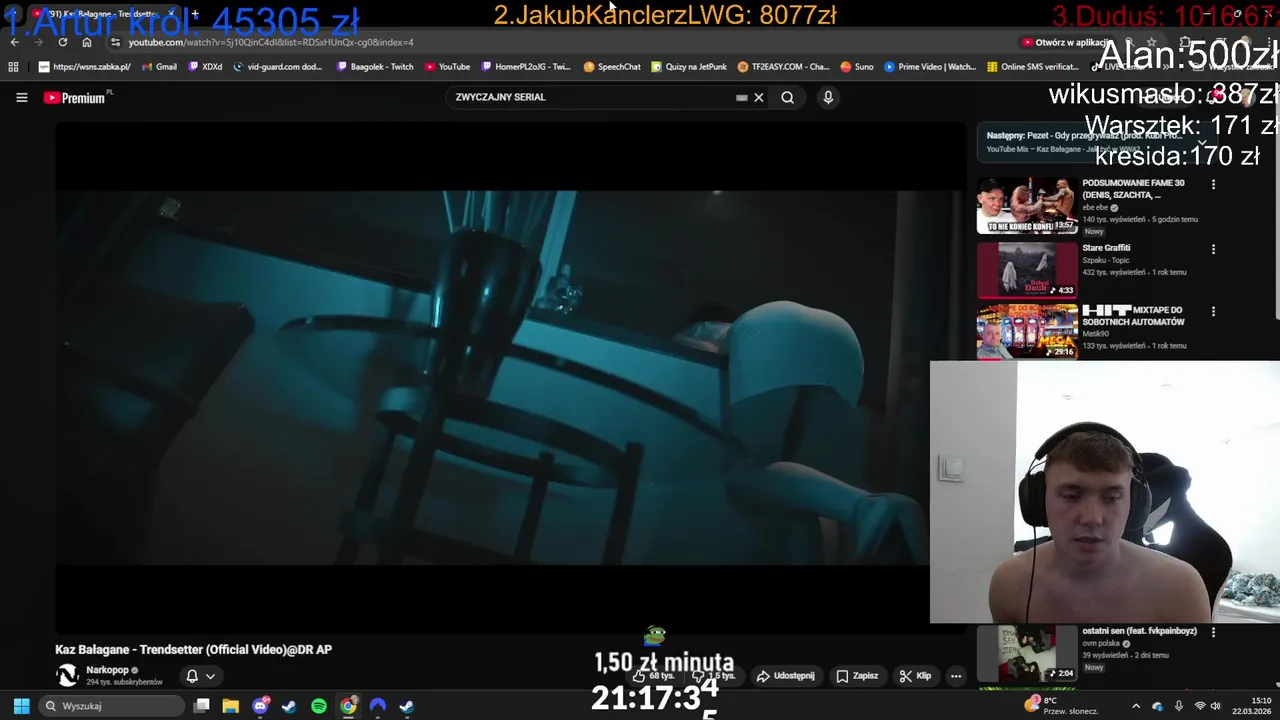Click the magnifying glass search button

pyautogui.click(x=788, y=97)
